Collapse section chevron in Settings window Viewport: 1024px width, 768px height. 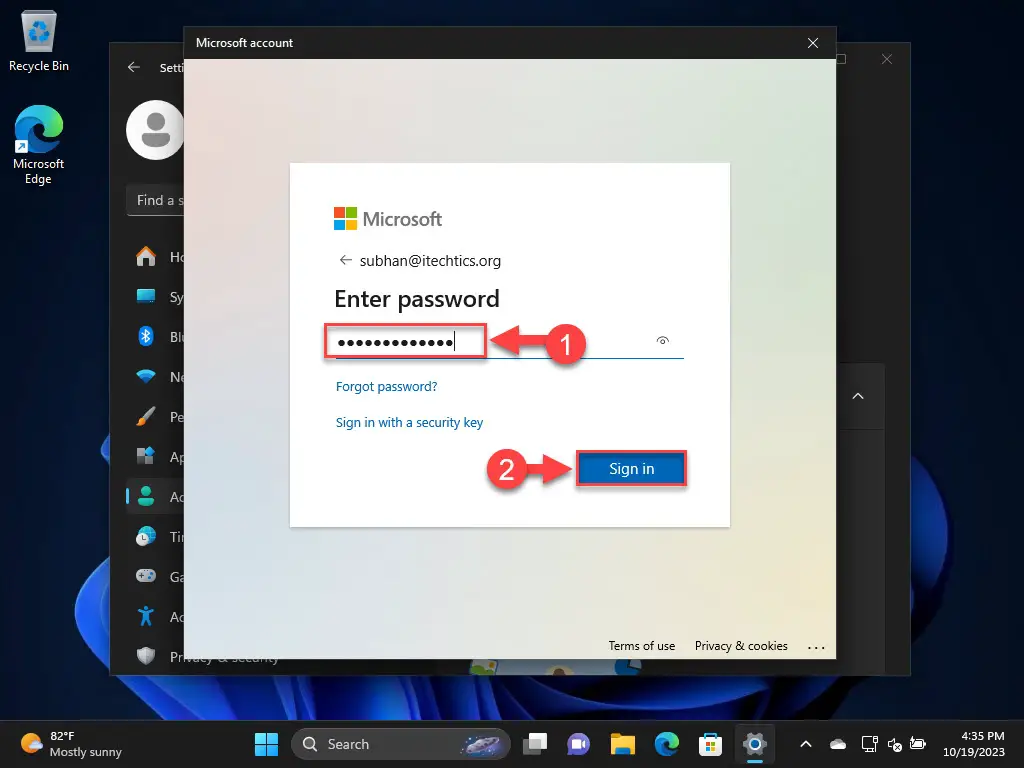(x=858, y=396)
